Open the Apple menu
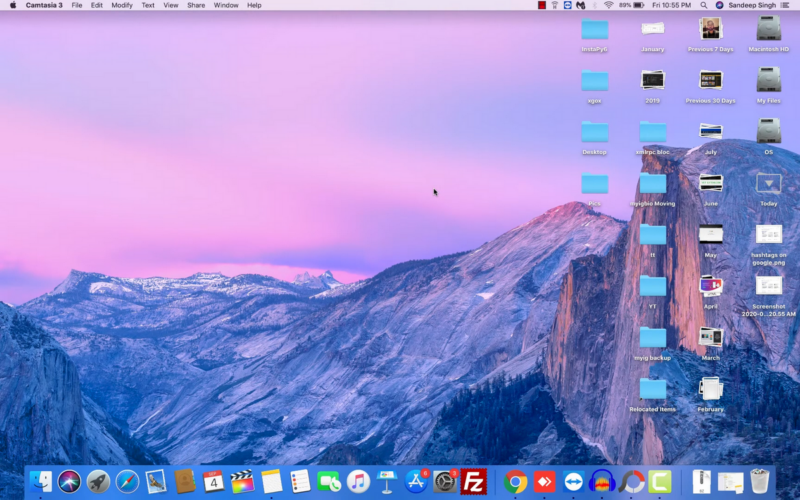The height and width of the screenshot is (500, 800). coord(13,5)
